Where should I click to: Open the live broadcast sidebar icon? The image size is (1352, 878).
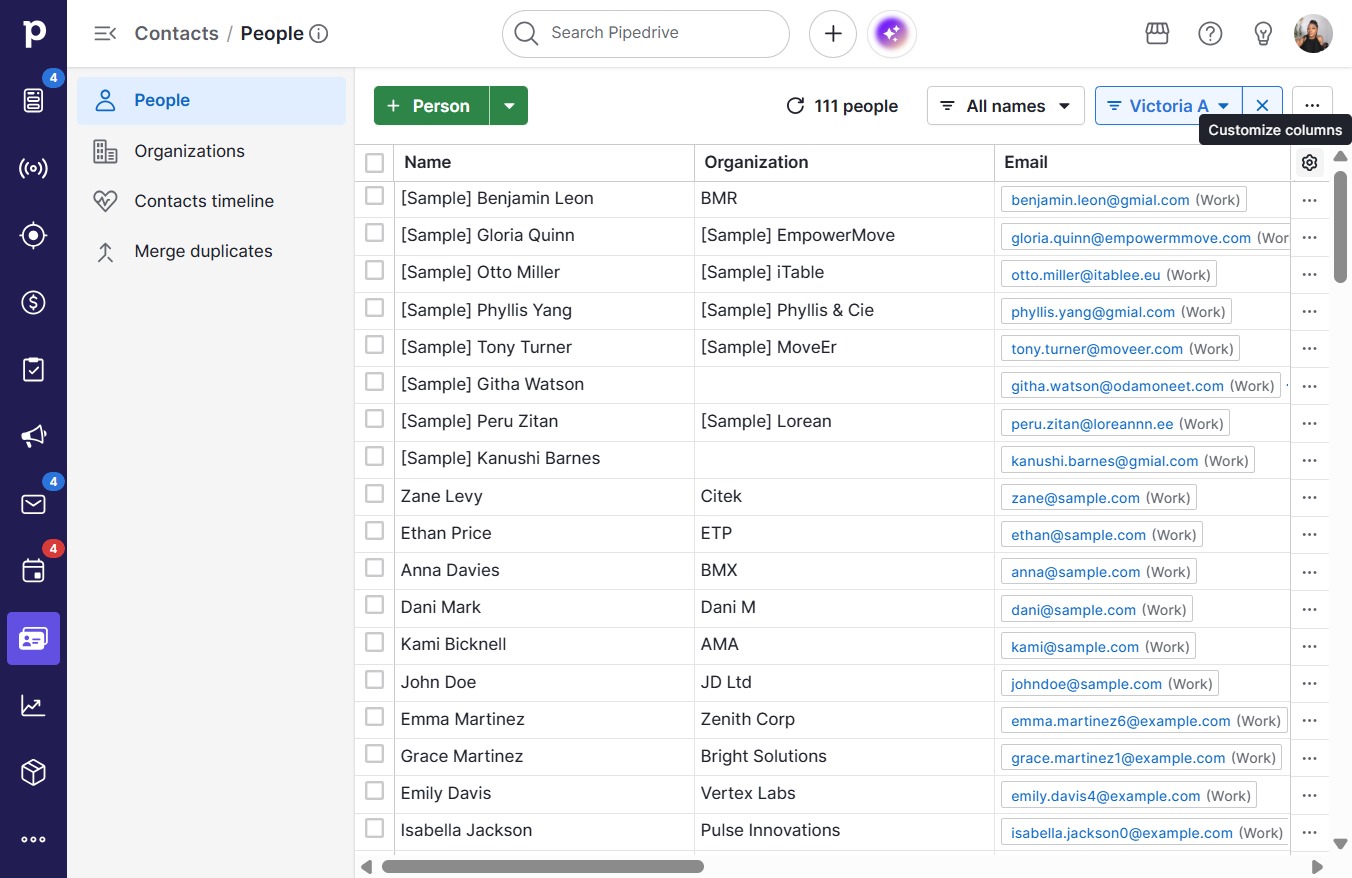tap(33, 168)
